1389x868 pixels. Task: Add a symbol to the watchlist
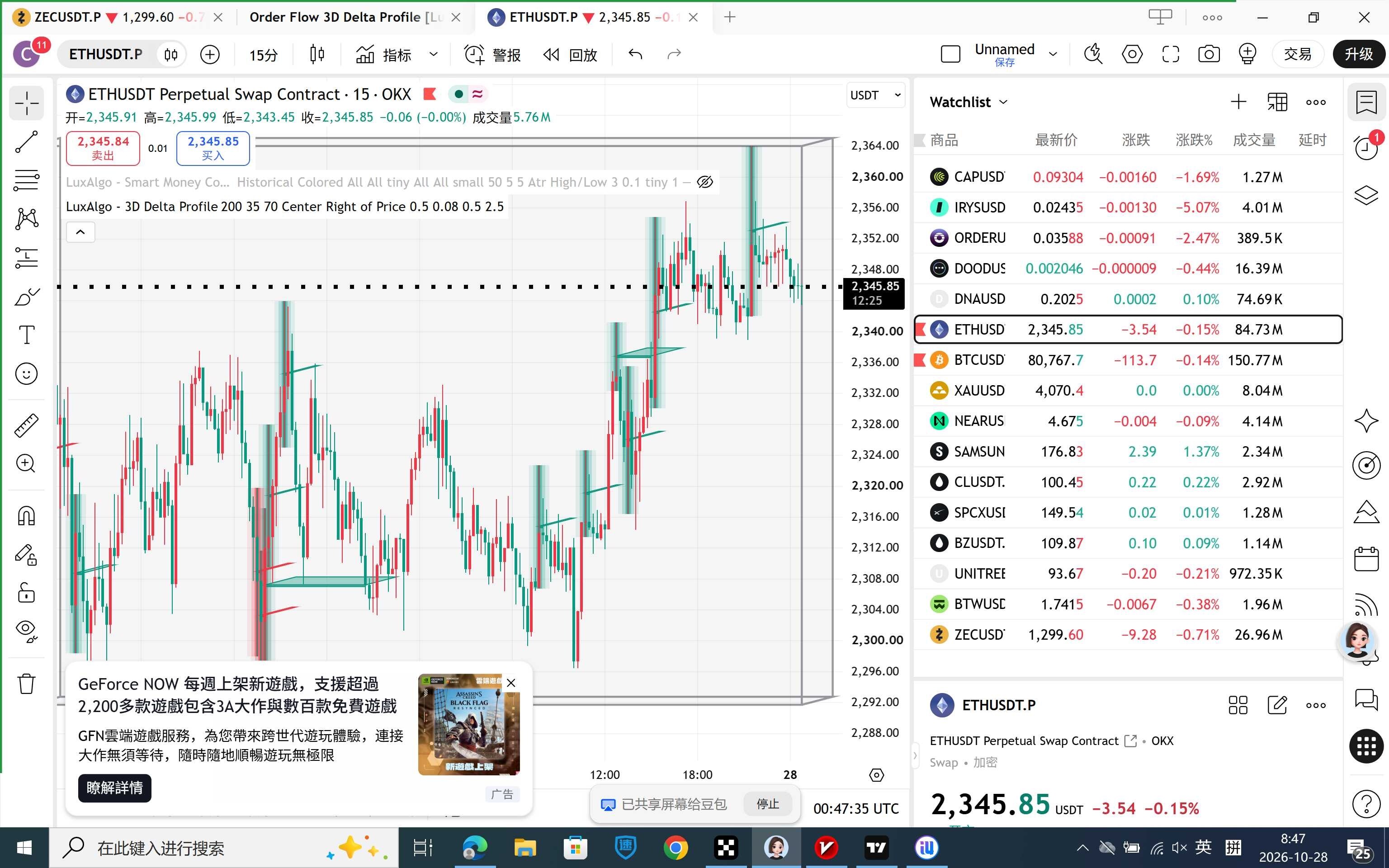[x=1238, y=102]
